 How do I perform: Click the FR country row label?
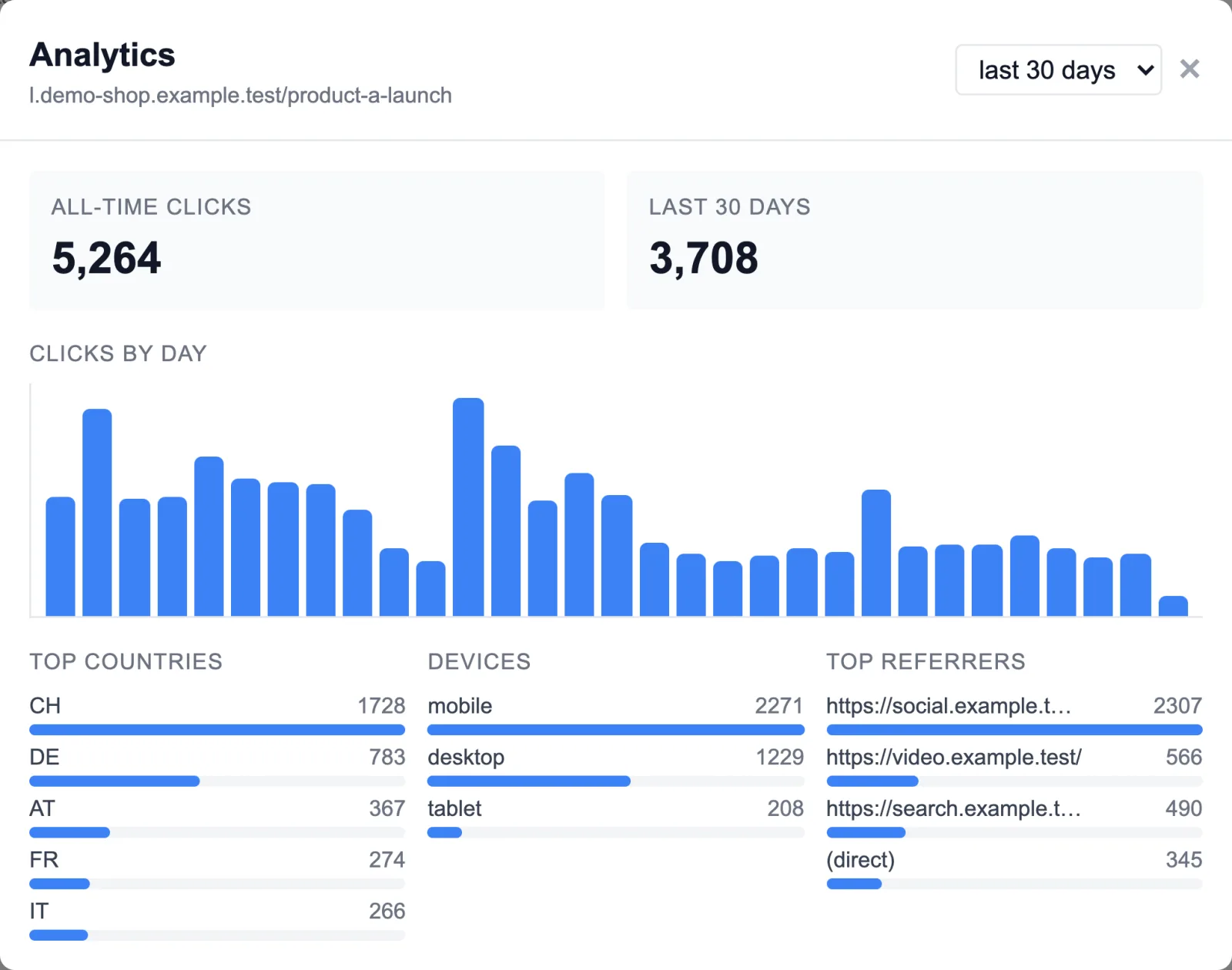tap(44, 860)
